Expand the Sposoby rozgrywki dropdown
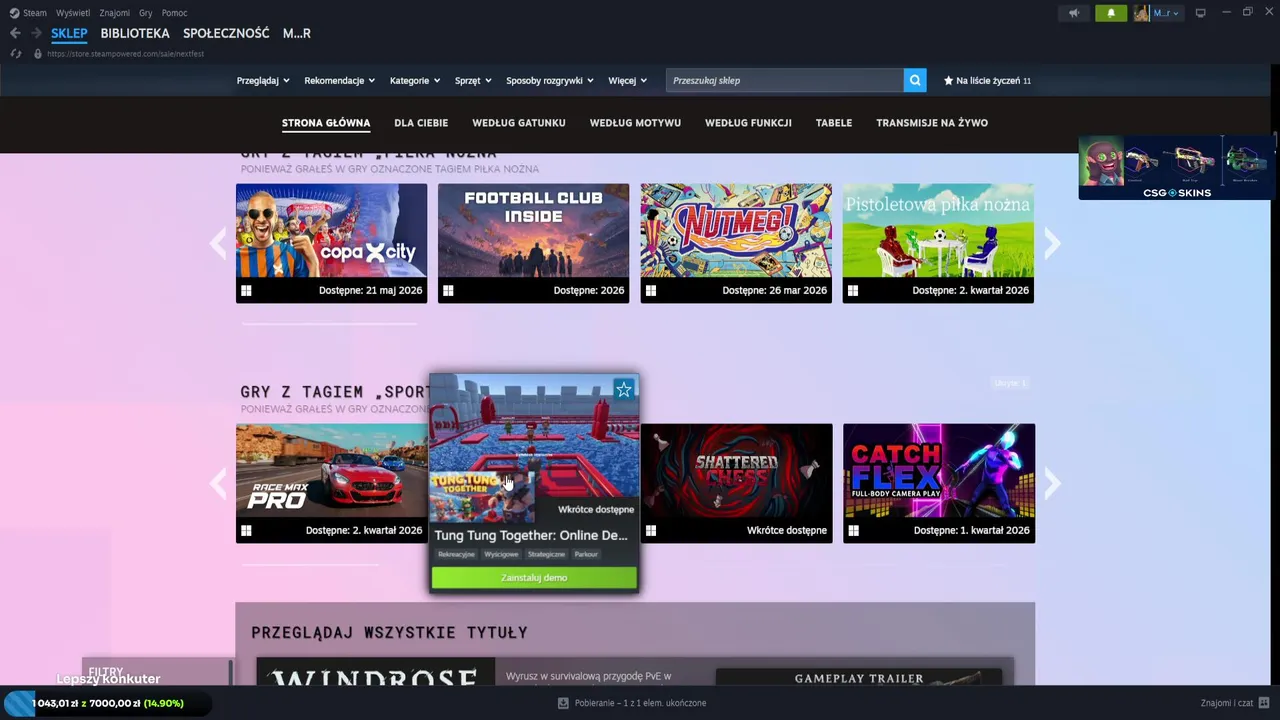Viewport: 1280px width, 720px height. click(x=550, y=81)
